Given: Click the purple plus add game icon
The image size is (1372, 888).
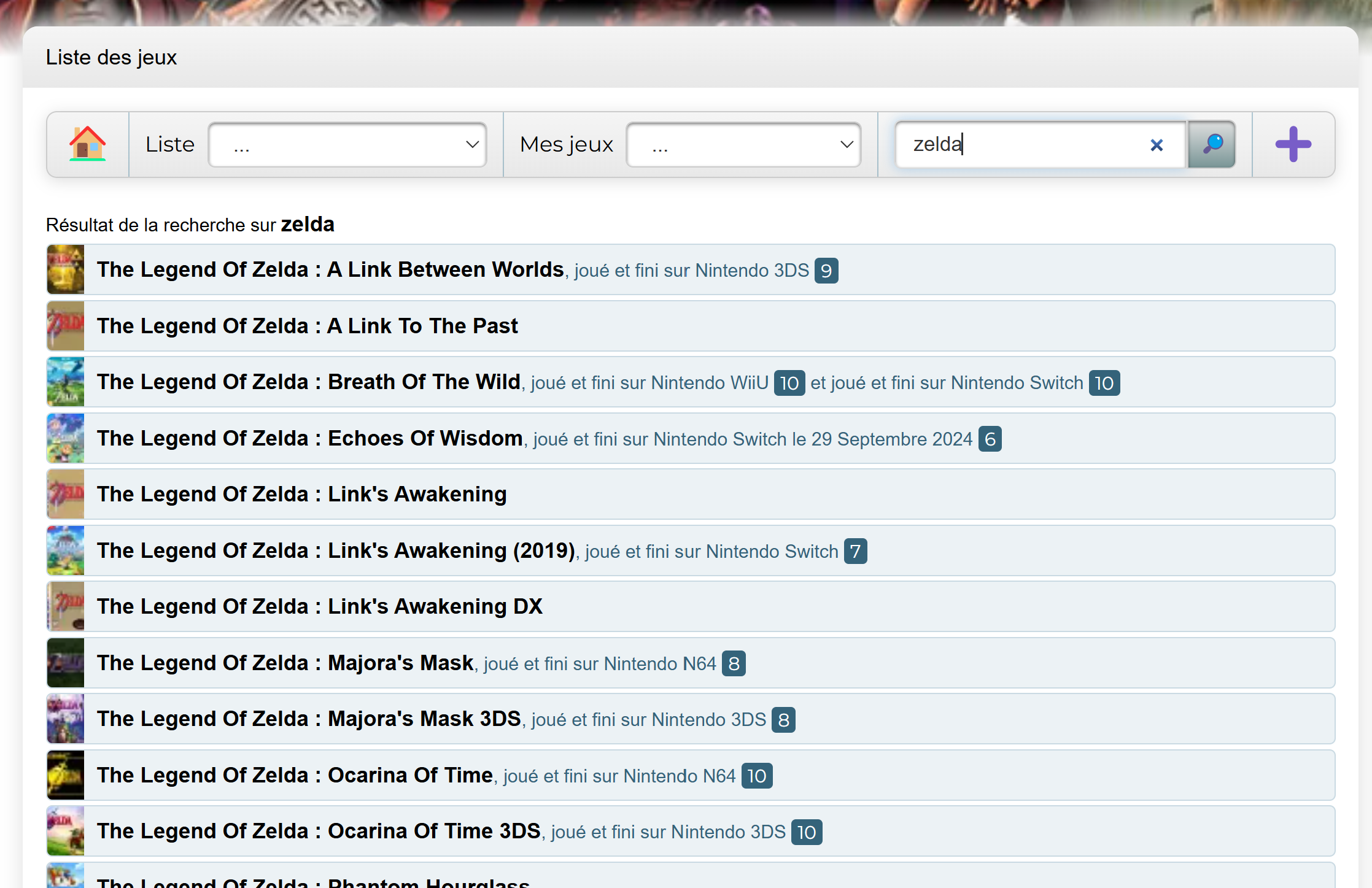Looking at the screenshot, I should click(x=1293, y=144).
